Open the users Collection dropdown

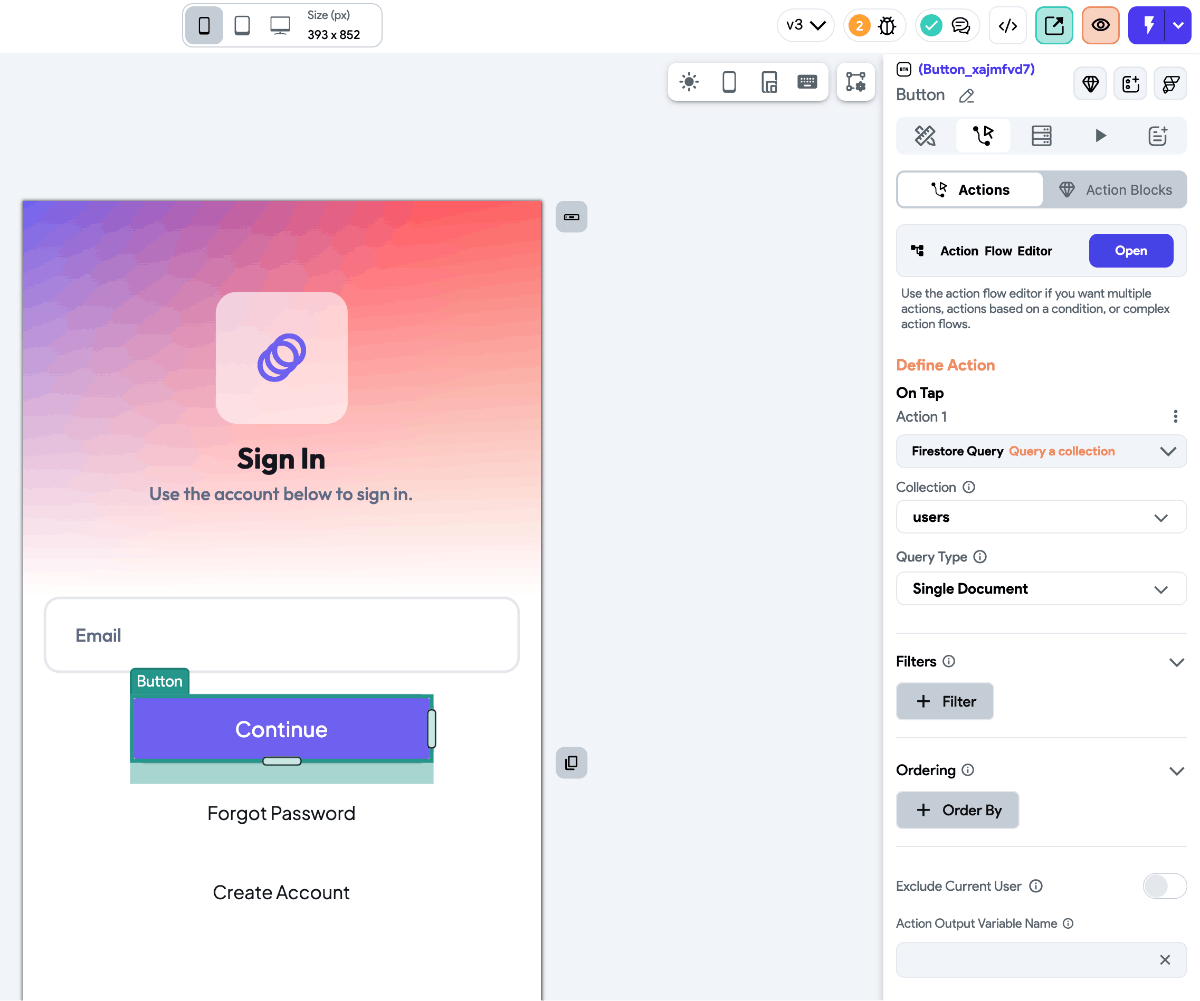pyautogui.click(x=1041, y=517)
